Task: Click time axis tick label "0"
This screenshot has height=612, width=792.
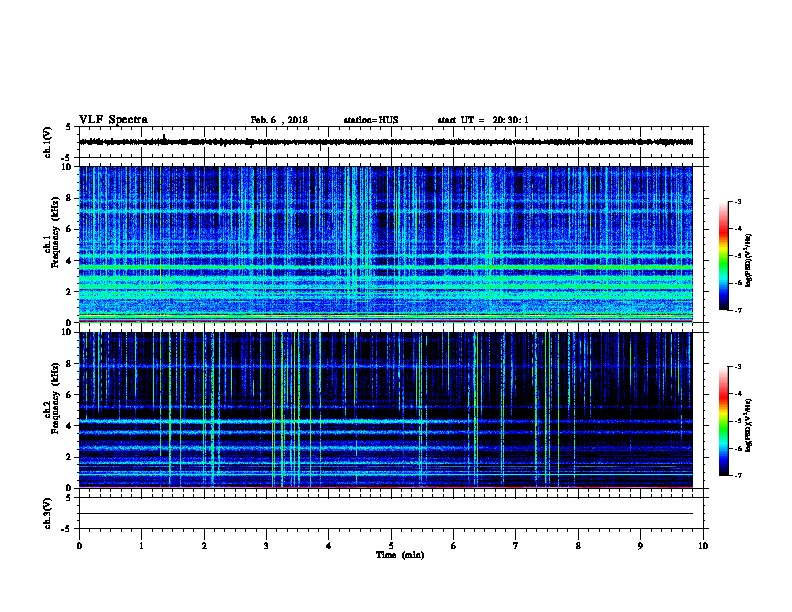Action: point(79,546)
